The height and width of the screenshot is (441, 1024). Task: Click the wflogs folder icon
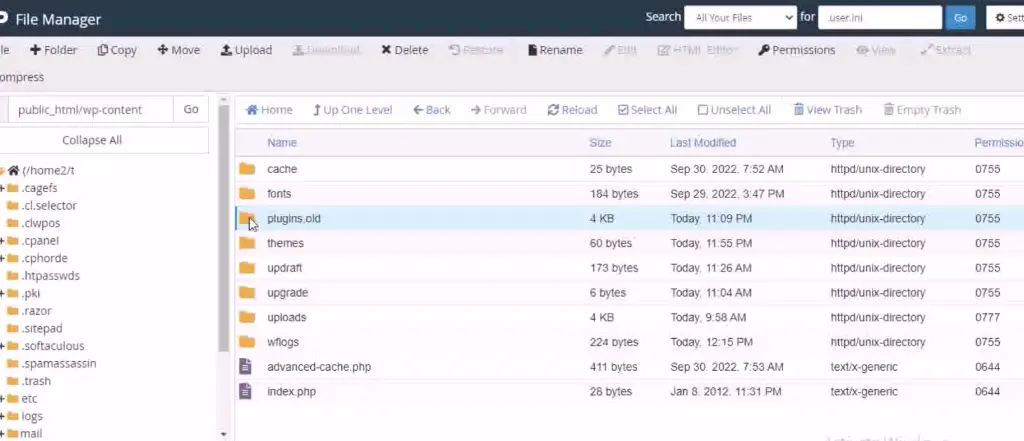pyautogui.click(x=247, y=342)
